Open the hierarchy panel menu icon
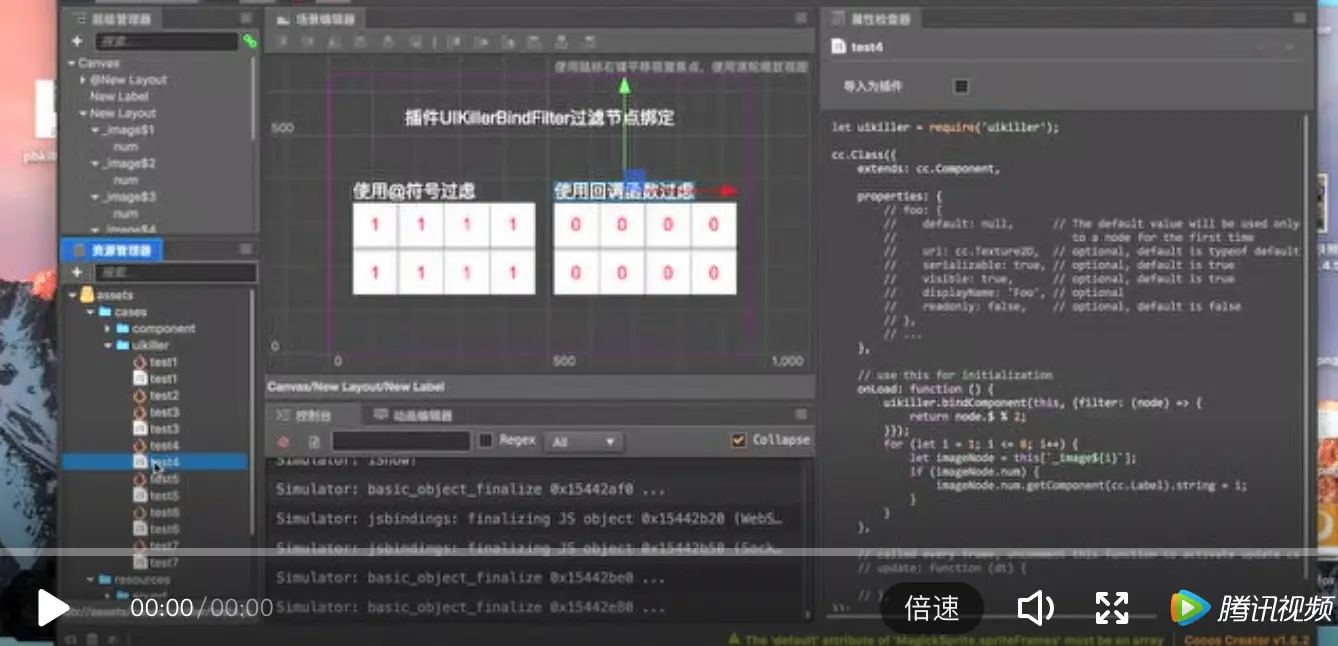Screen dimensions: 1338x646 click(x=246, y=18)
